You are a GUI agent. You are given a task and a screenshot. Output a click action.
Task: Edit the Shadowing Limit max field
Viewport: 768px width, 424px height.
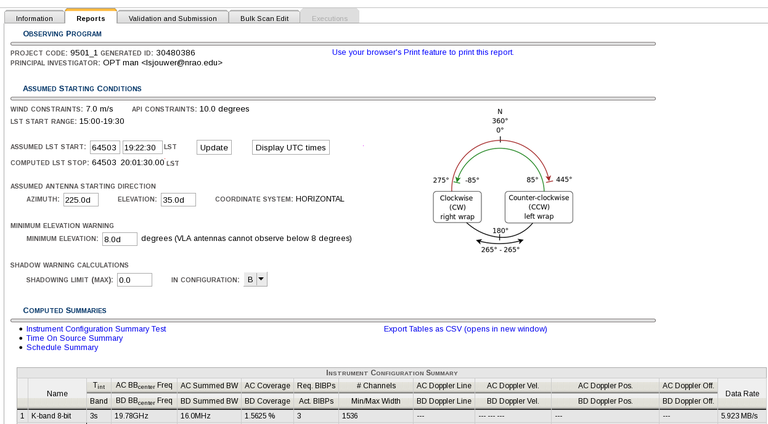point(133,280)
